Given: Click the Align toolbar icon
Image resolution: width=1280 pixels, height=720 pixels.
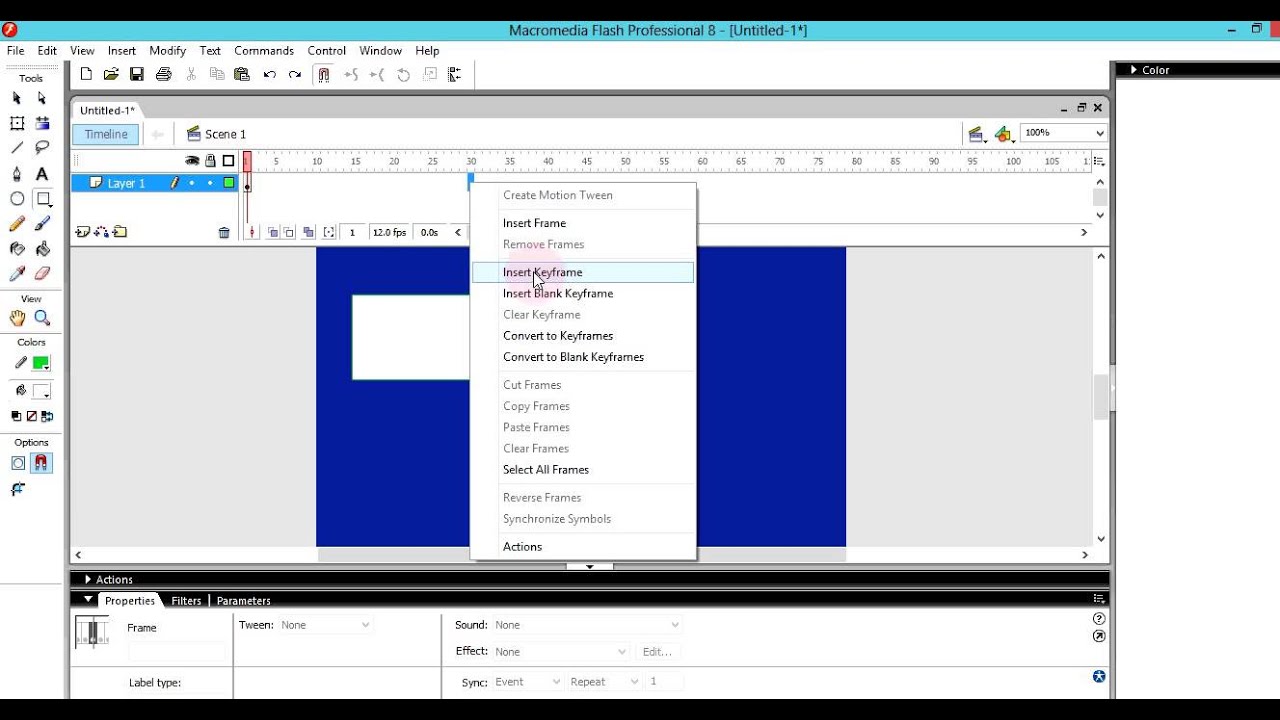Looking at the screenshot, I should [x=455, y=74].
